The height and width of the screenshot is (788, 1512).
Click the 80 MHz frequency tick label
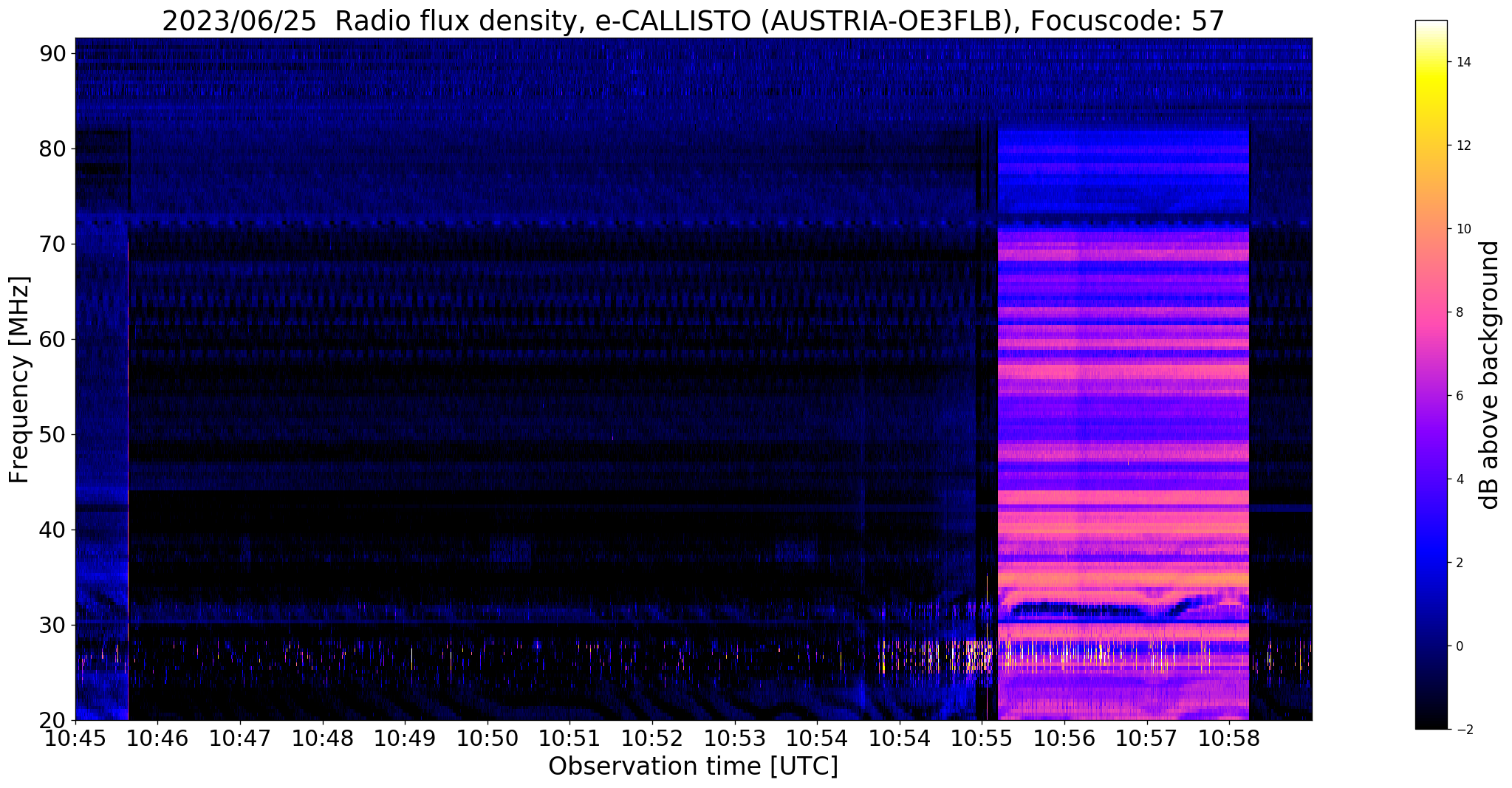click(53, 148)
